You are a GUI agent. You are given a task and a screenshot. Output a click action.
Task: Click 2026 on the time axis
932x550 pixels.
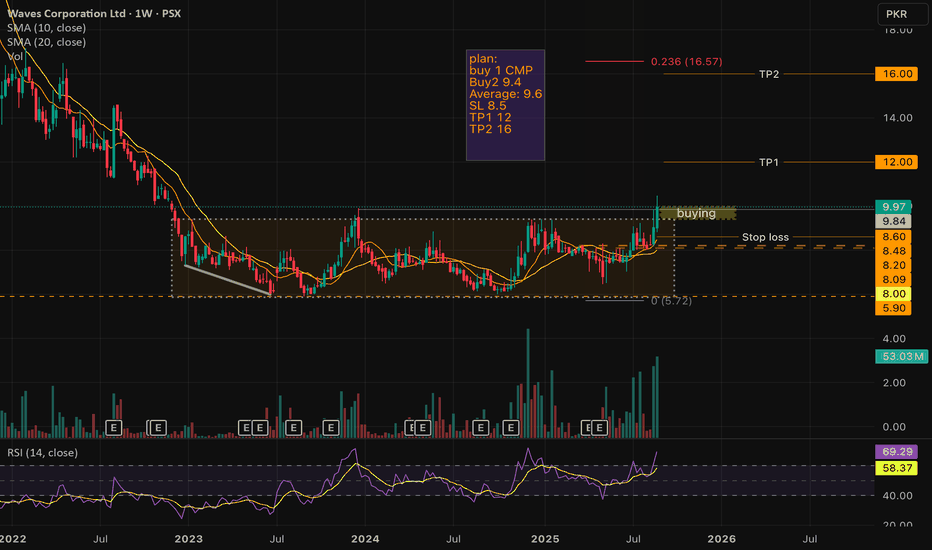721,539
